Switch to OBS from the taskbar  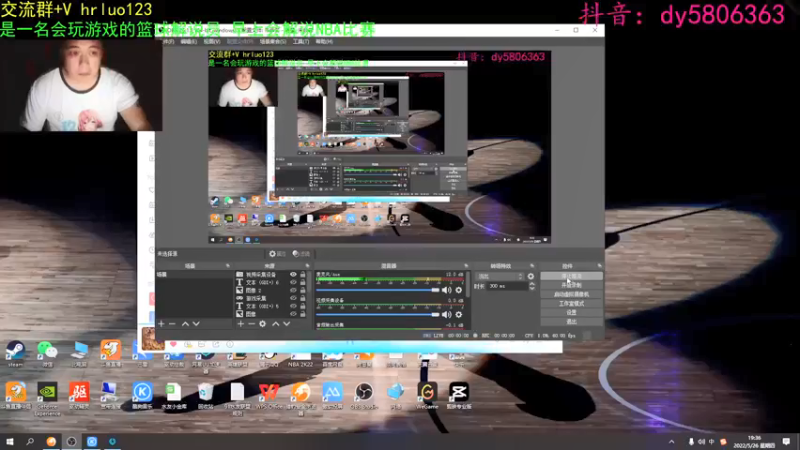point(71,441)
